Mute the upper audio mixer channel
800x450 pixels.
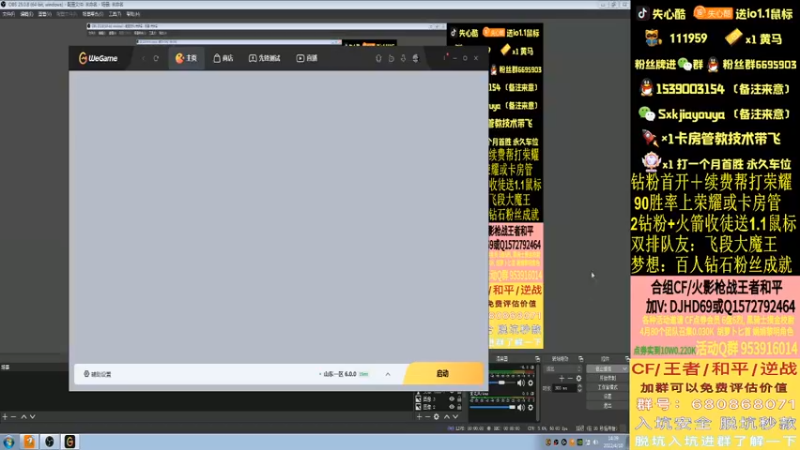521,383
